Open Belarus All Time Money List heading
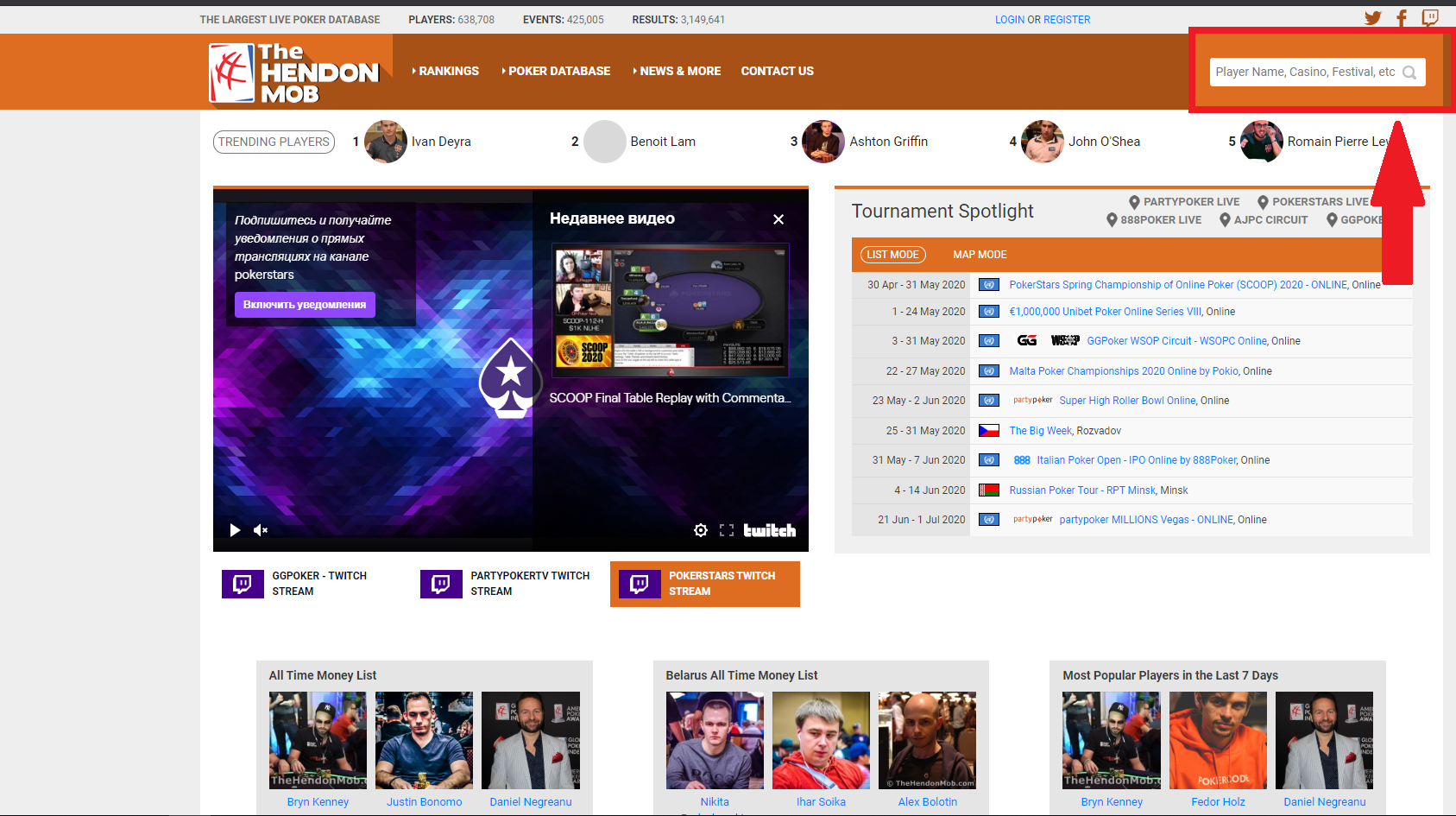The width and height of the screenshot is (1456, 816). [x=741, y=675]
